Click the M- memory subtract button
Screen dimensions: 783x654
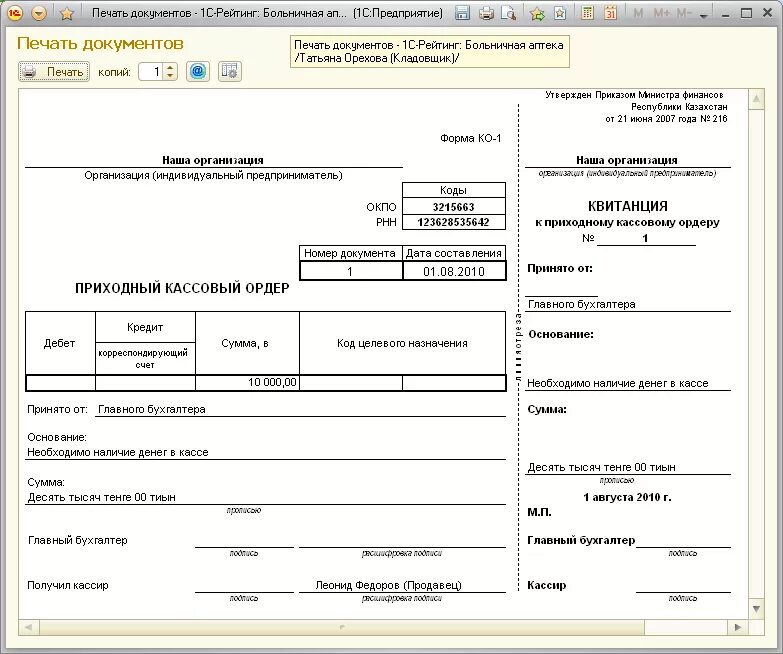[x=684, y=13]
